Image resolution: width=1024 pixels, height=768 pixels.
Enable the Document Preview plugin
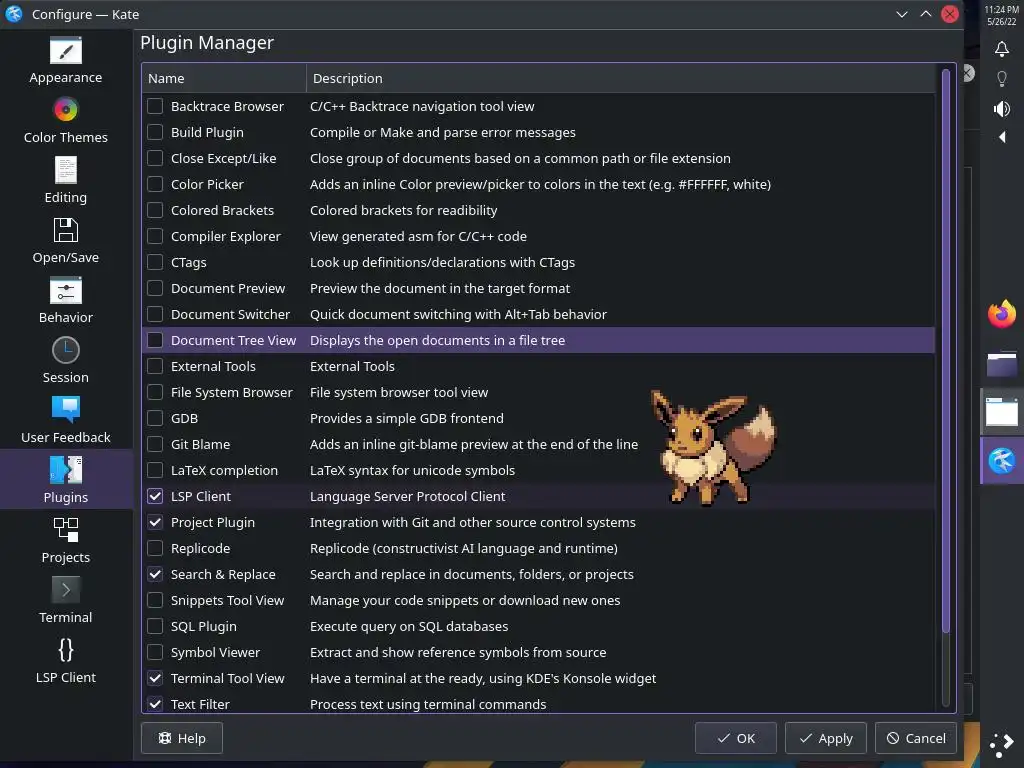coord(155,288)
